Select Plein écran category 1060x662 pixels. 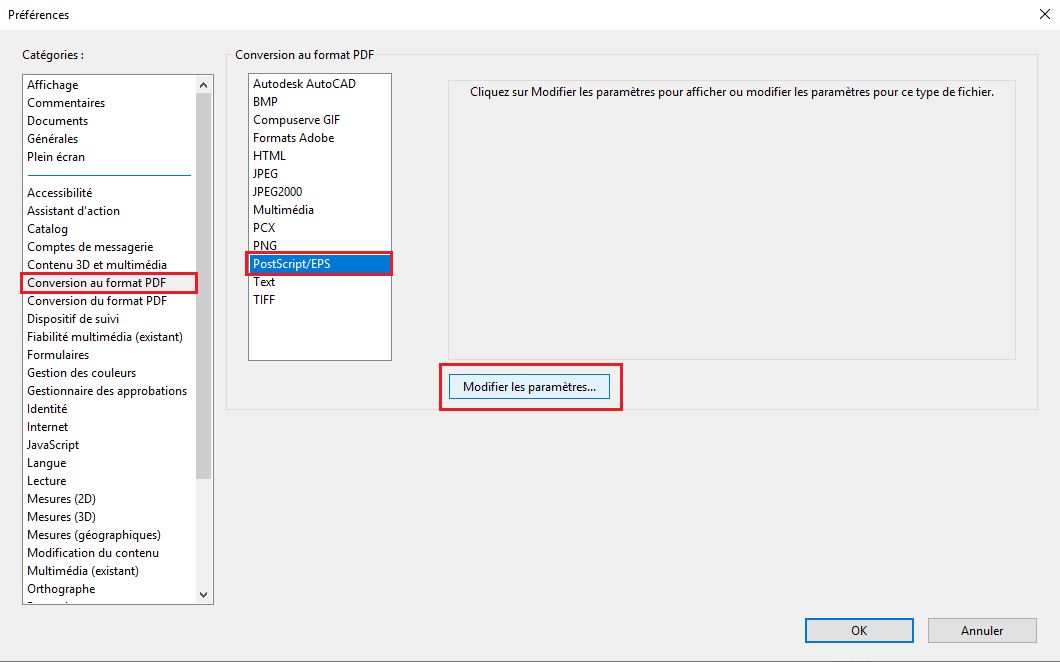[x=56, y=156]
